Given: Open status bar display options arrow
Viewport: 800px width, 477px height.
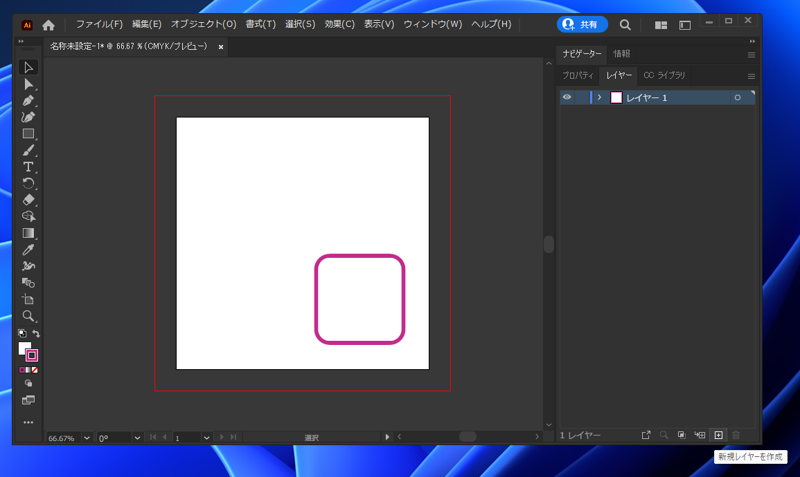Looking at the screenshot, I should (x=387, y=437).
